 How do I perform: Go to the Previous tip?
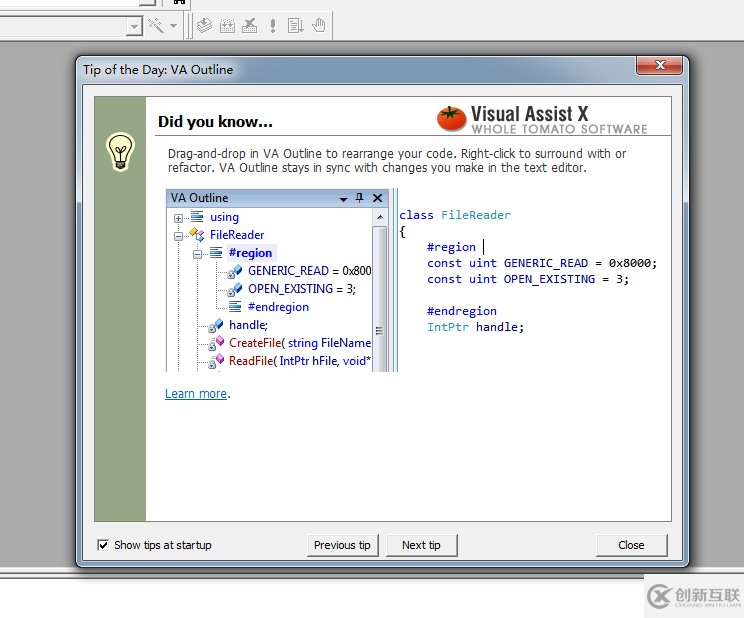[x=342, y=545]
